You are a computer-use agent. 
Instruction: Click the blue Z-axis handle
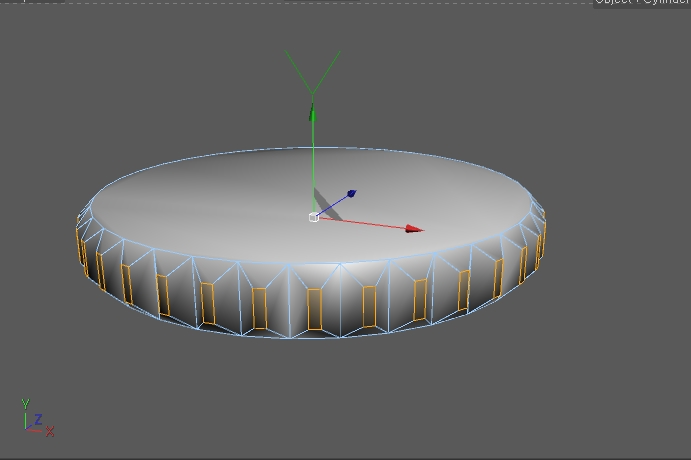tap(352, 193)
